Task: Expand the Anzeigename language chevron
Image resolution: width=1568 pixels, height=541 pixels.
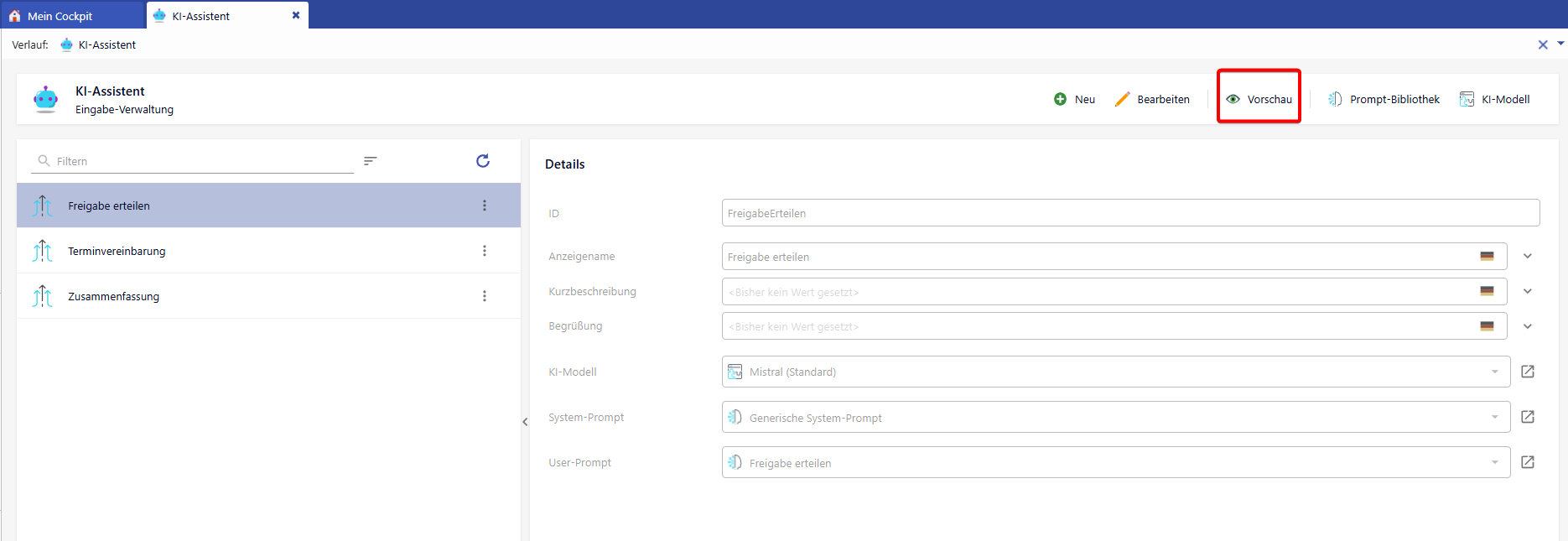Action: tap(1528, 257)
